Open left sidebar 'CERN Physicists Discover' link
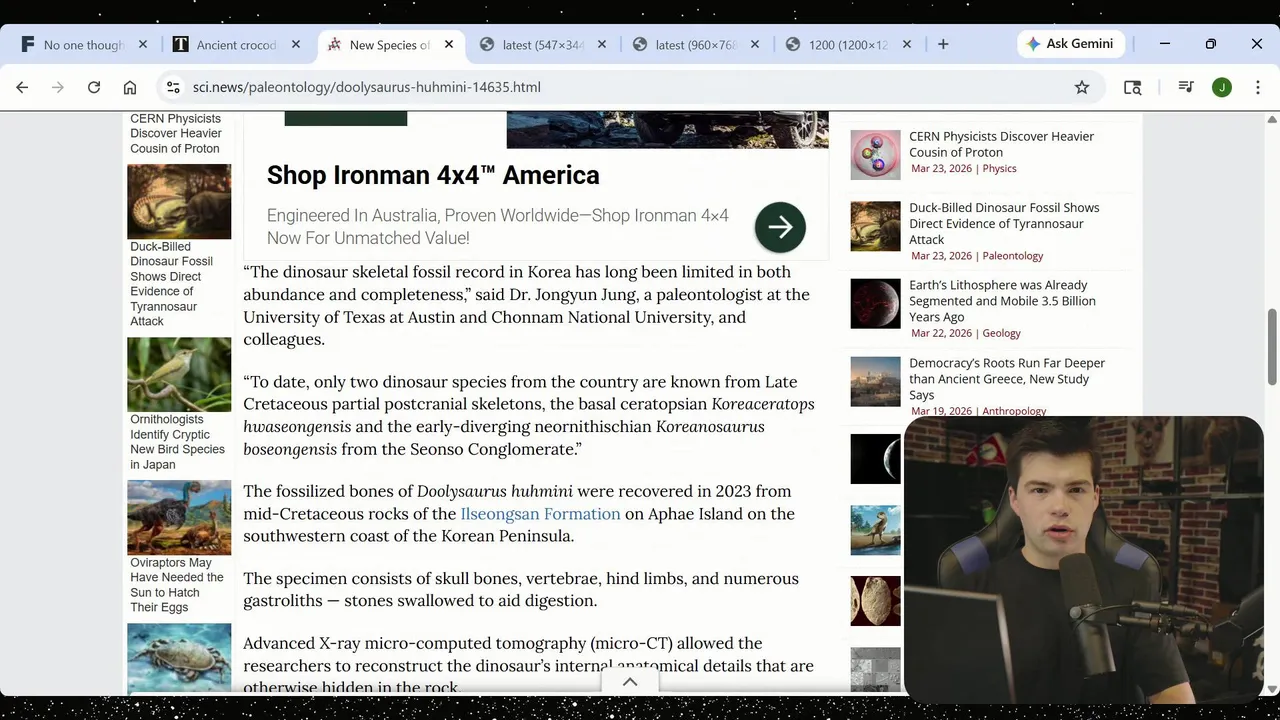This screenshot has height=720, width=1280. 176,133
